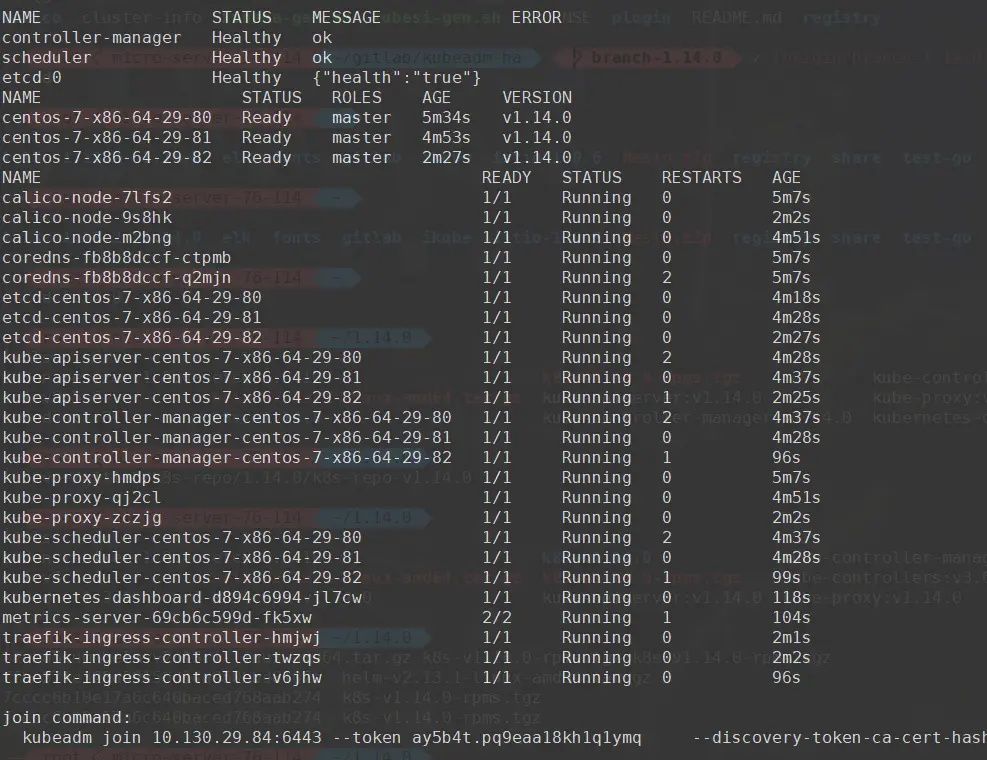Screen dimensions: 987x760
Task: Click pod kube-proxy-zczjg
Action: click(81, 518)
